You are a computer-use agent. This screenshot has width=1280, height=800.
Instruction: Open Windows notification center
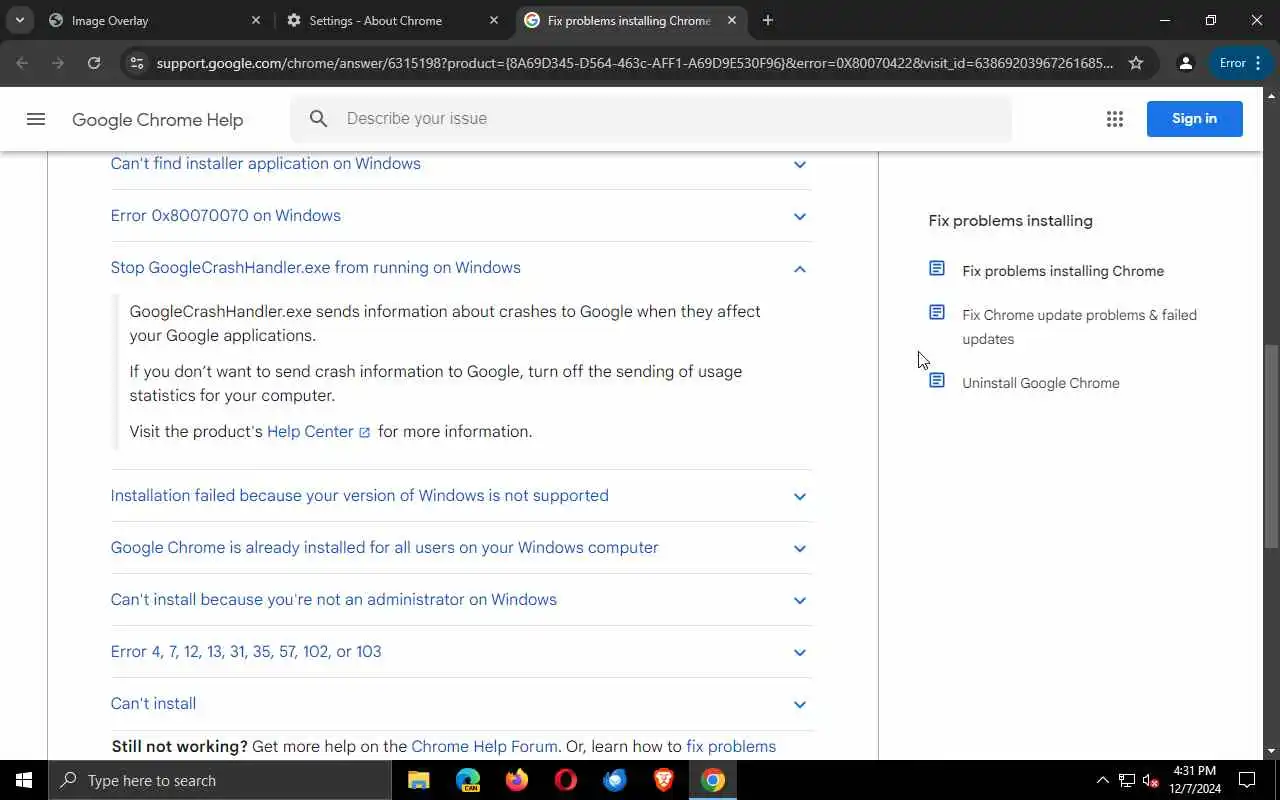pos(1247,780)
